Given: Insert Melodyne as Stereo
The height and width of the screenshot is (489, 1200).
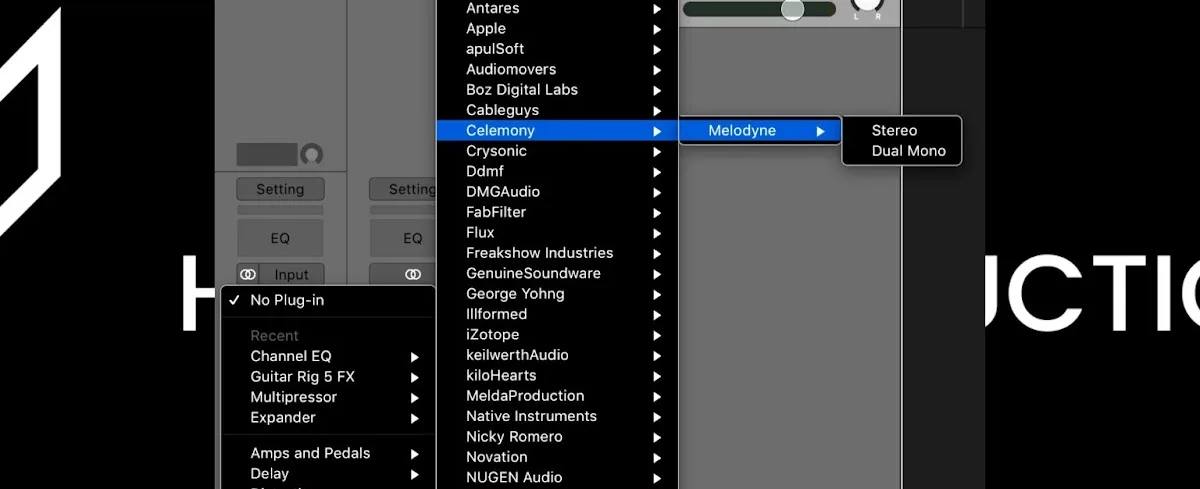Looking at the screenshot, I should coord(901,130).
